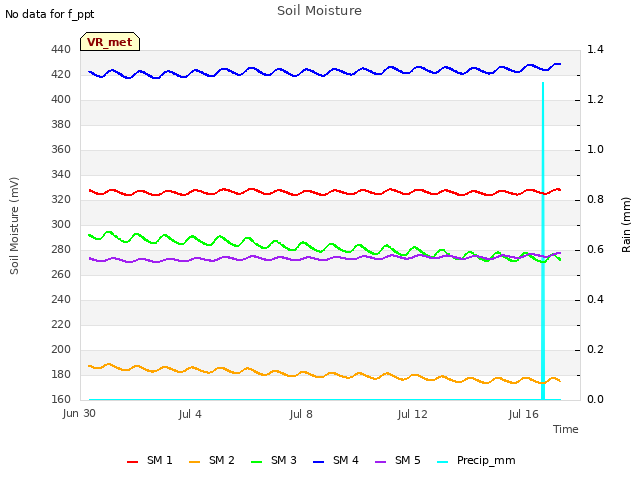Click the Jul 16 x-axis tick label

pos(524,414)
